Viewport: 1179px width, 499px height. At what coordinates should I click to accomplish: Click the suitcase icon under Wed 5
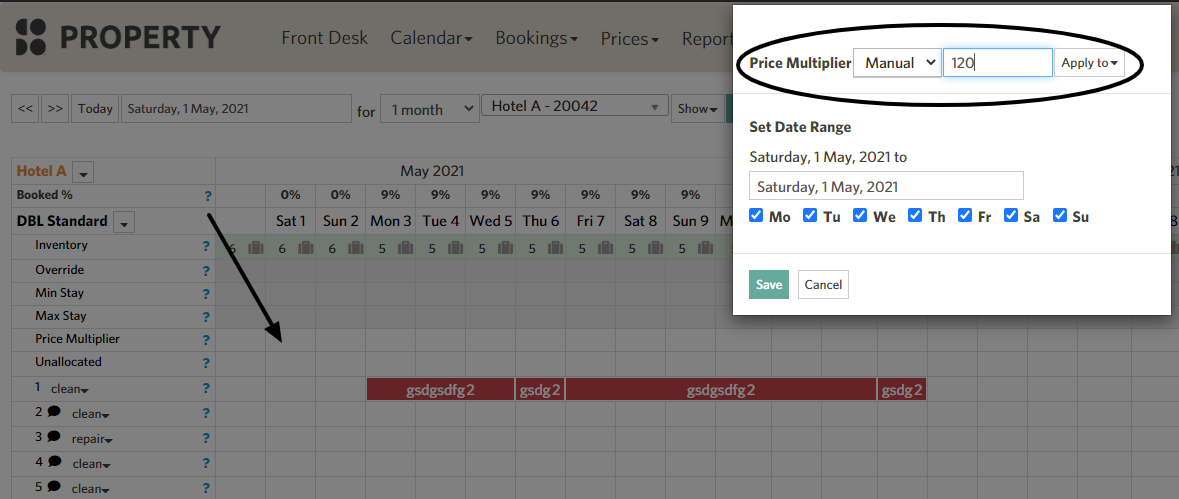pos(505,247)
